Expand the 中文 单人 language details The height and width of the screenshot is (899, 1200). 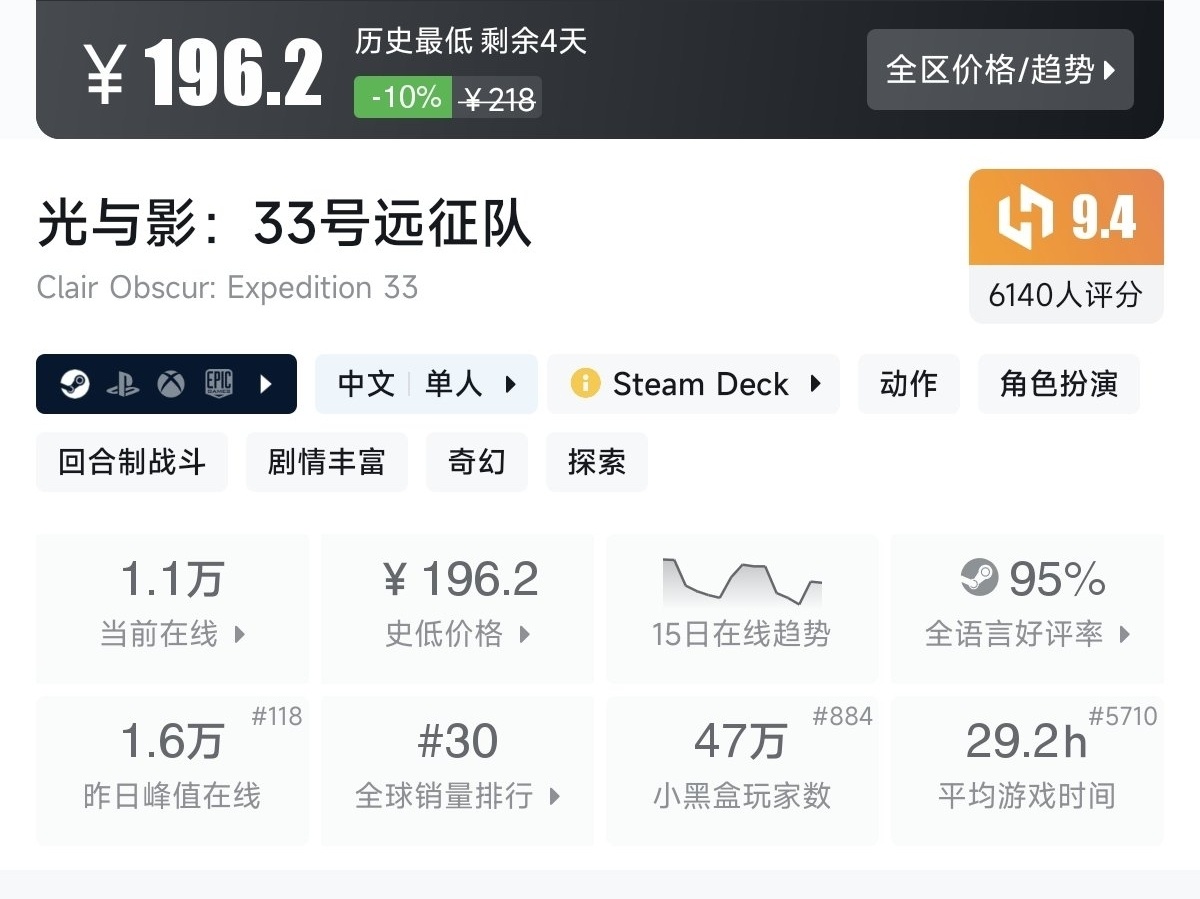coord(426,384)
